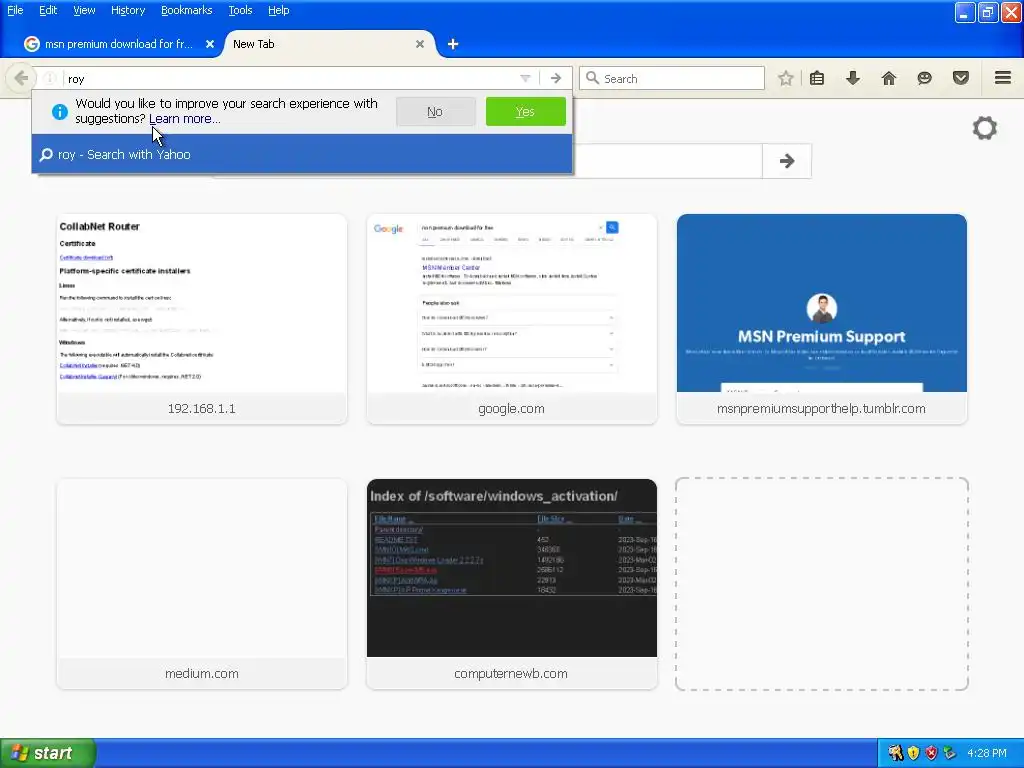Image resolution: width=1024 pixels, height=768 pixels.
Task: Open the google.com tile
Action: (x=511, y=319)
